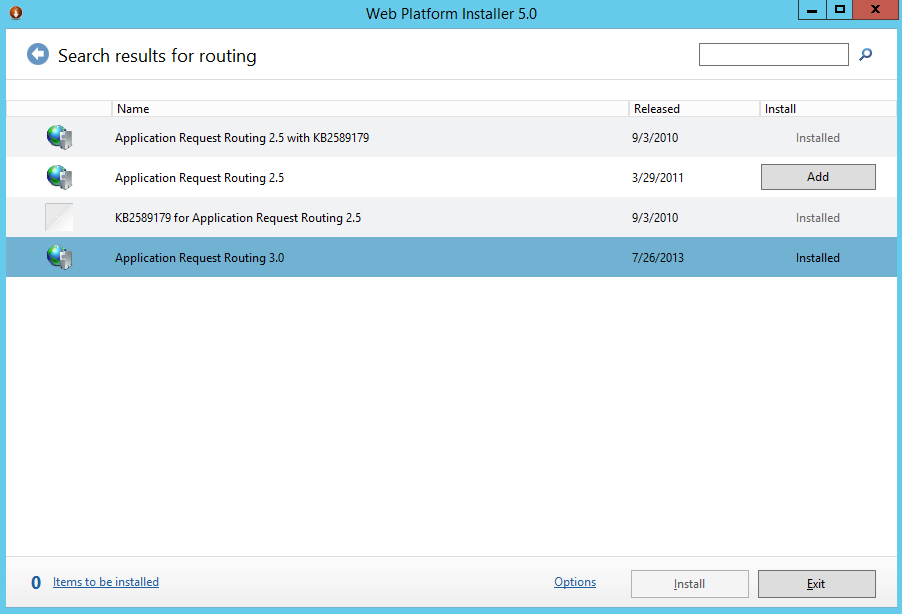Click the Install column header
This screenshot has width=902, height=614.
pyautogui.click(x=828, y=109)
